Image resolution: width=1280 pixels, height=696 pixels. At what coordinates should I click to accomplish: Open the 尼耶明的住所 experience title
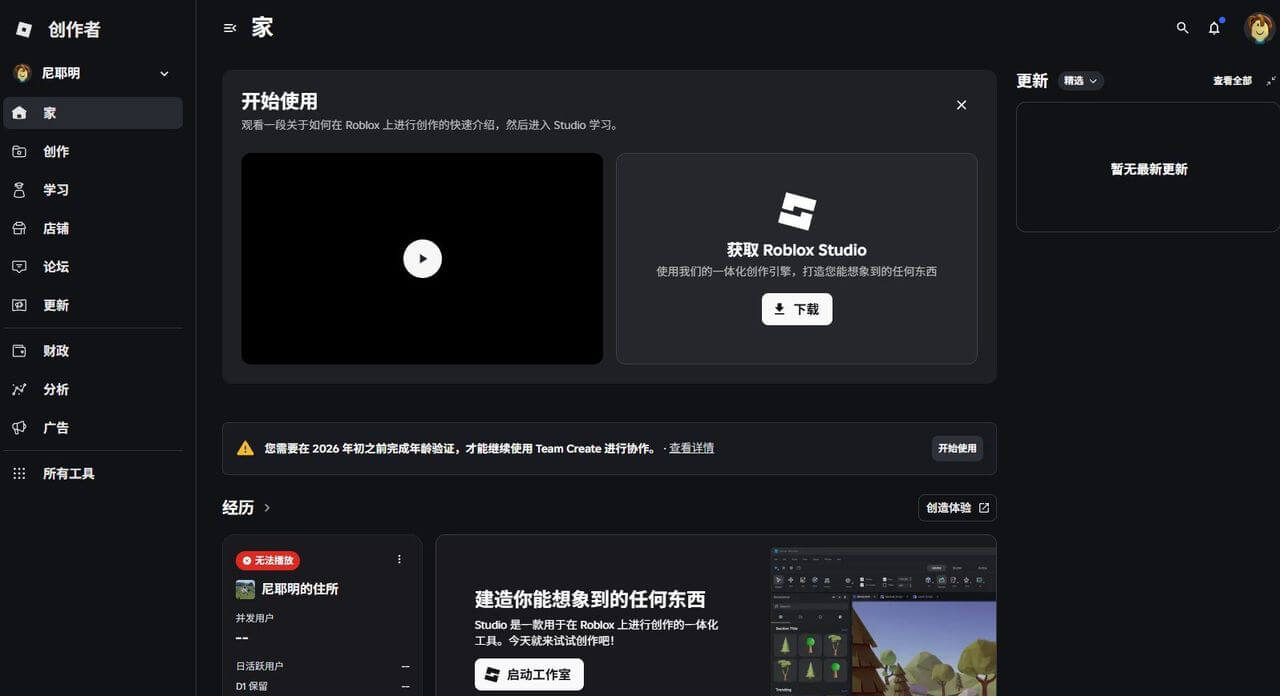[x=300, y=589]
